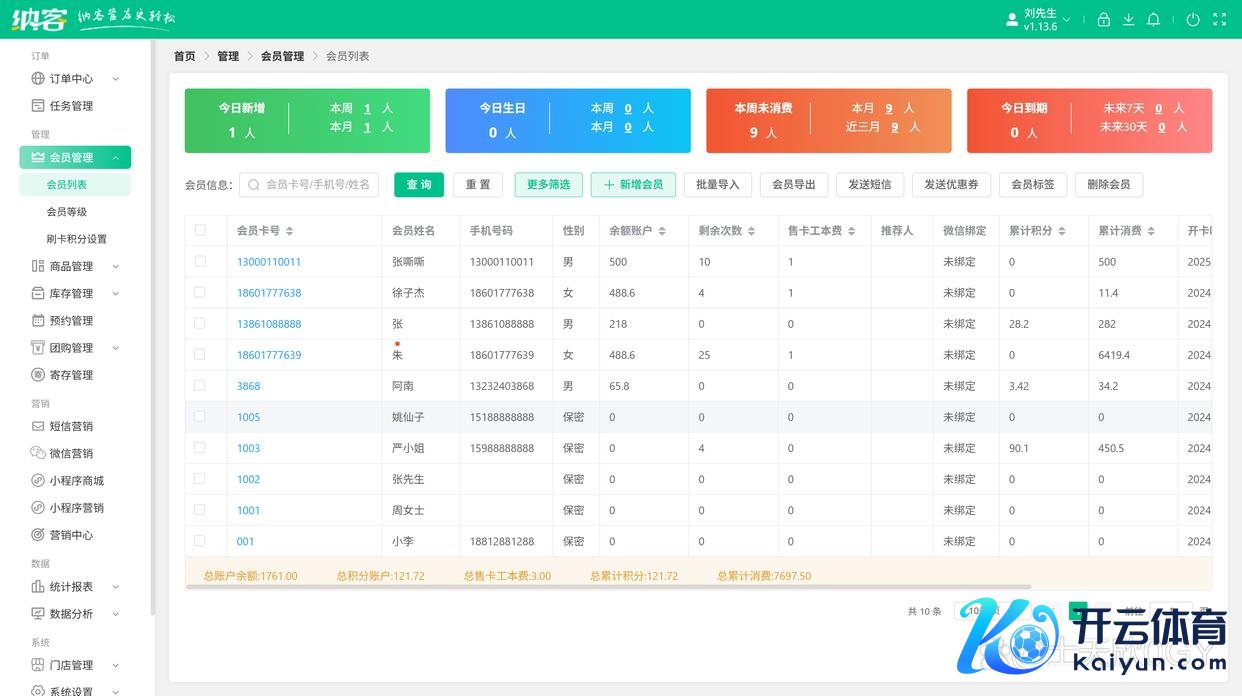
Task: Select checkbox for member 张嘶嘶
Action: [x=200, y=261]
